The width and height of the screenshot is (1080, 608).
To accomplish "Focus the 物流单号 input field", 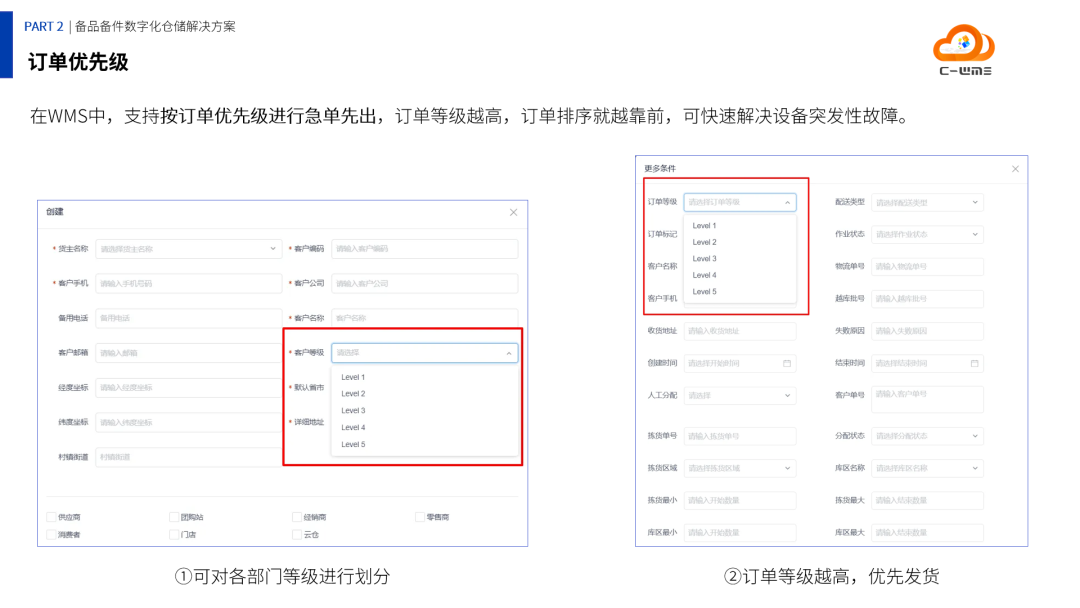I will [927, 266].
